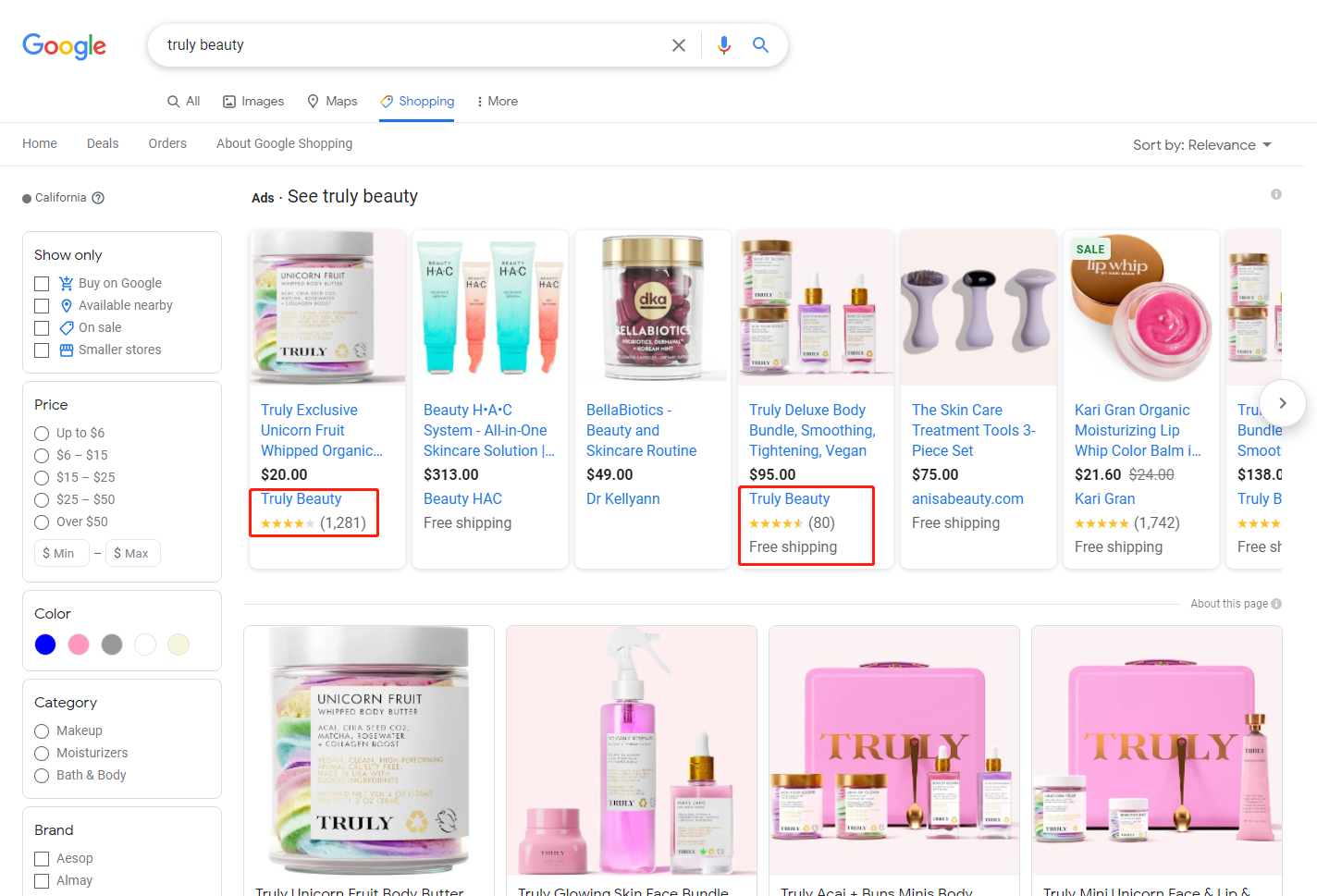Screen dimensions: 1317x896
Task: Start voice search with the microphone icon
Action: (723, 45)
